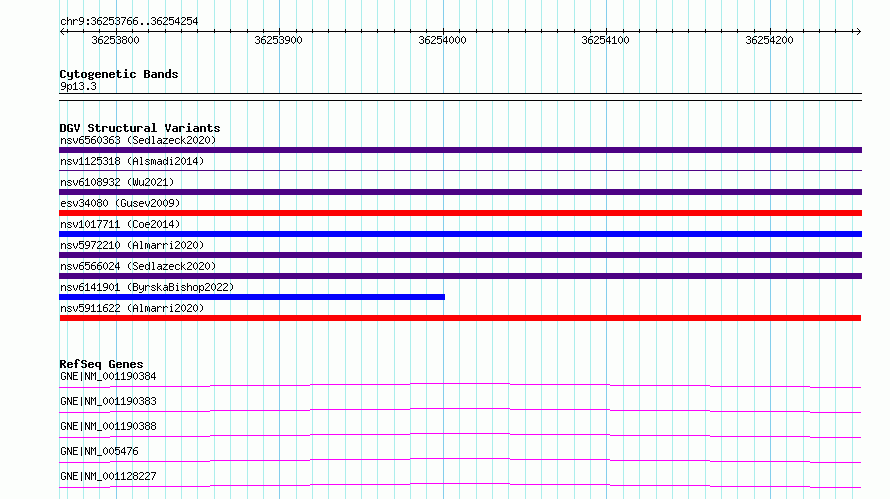Open transcript GNE|NM_005476 label
The image size is (890, 499).
[x=99, y=451]
